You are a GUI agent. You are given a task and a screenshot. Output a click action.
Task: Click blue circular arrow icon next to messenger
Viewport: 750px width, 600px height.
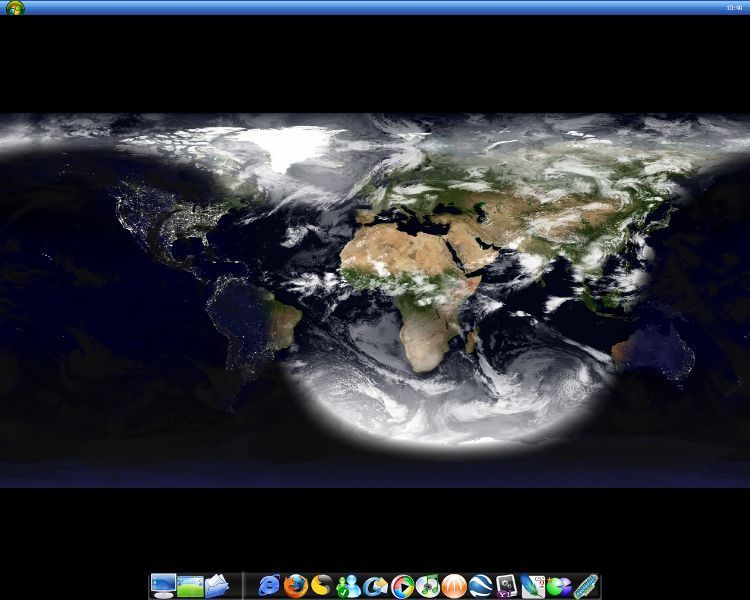pyautogui.click(x=375, y=586)
